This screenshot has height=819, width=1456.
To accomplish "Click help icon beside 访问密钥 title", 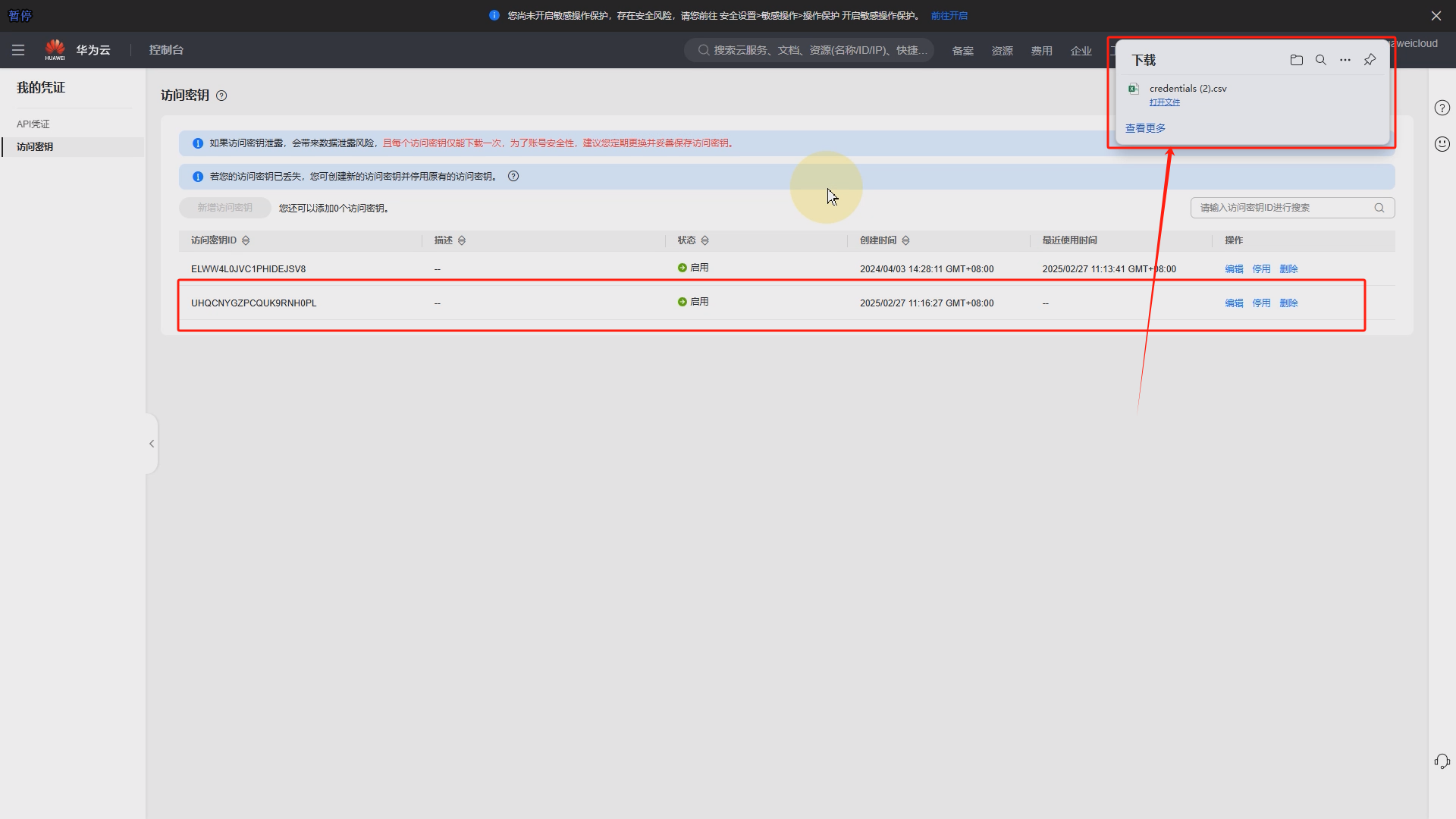I will (221, 96).
